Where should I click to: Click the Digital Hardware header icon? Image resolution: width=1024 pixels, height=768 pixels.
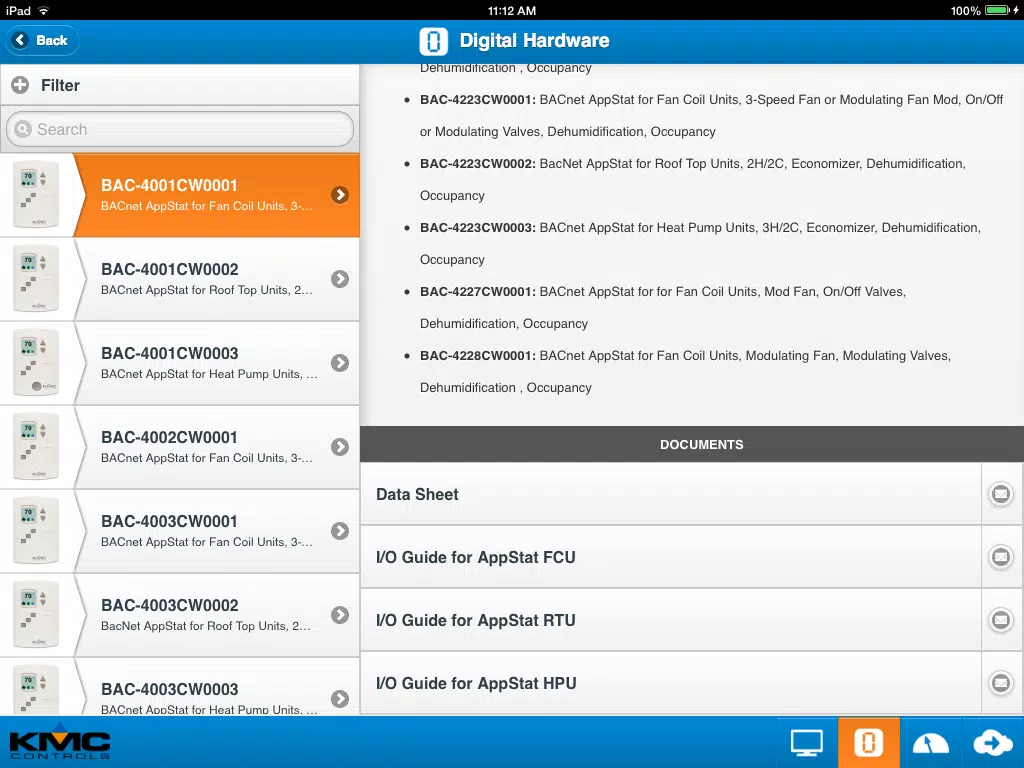(x=434, y=41)
